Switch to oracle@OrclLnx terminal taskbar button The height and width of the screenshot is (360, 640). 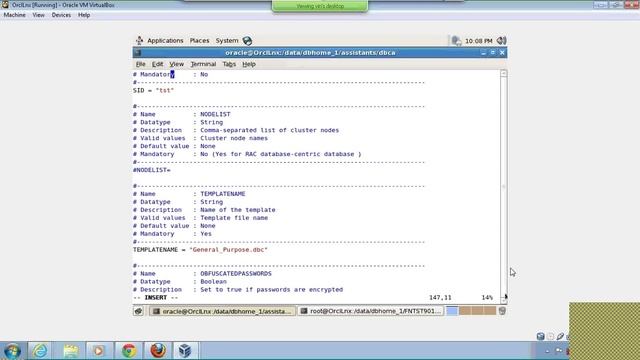(222, 311)
